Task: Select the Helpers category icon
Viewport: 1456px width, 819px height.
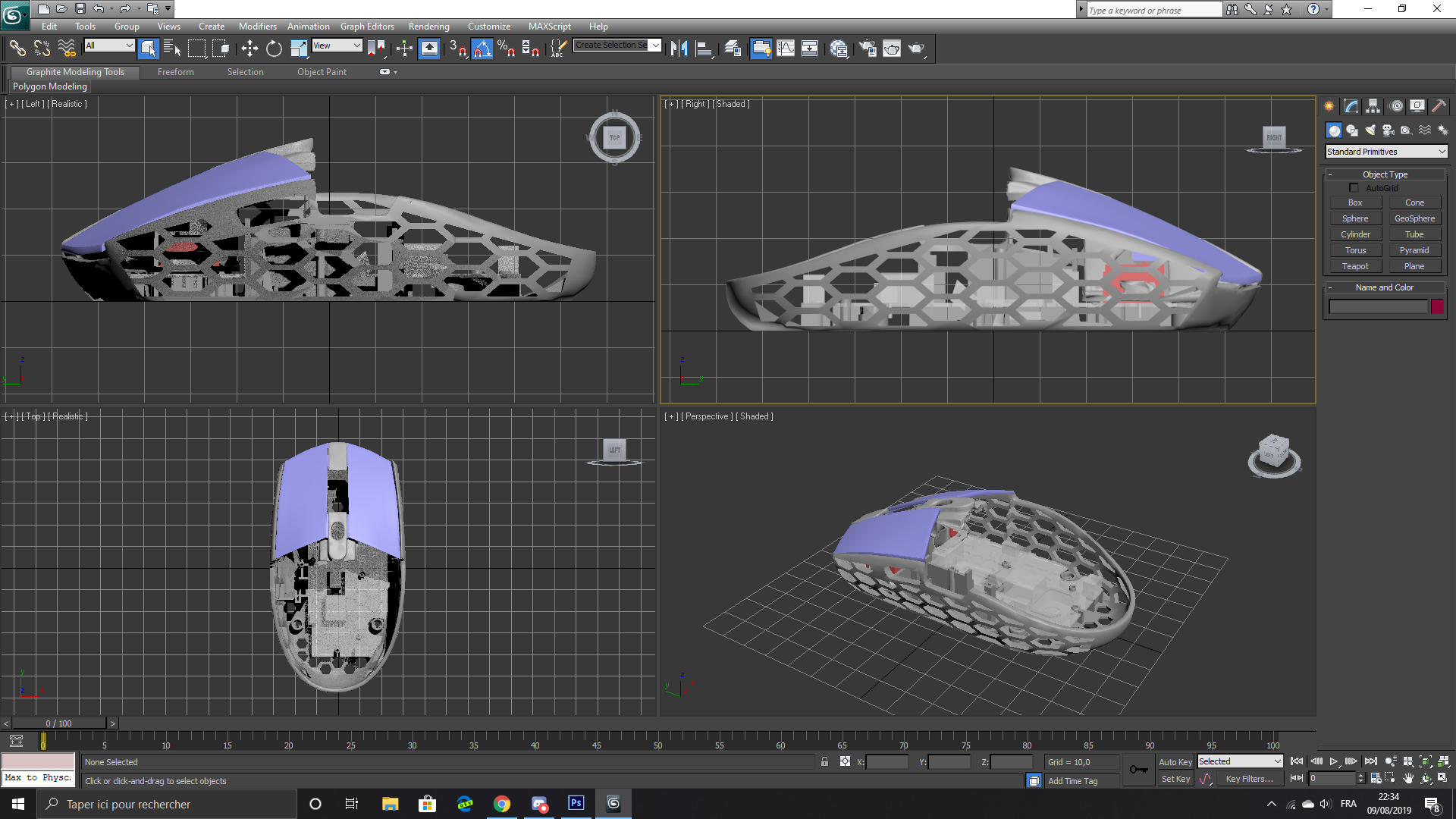Action: [1407, 130]
